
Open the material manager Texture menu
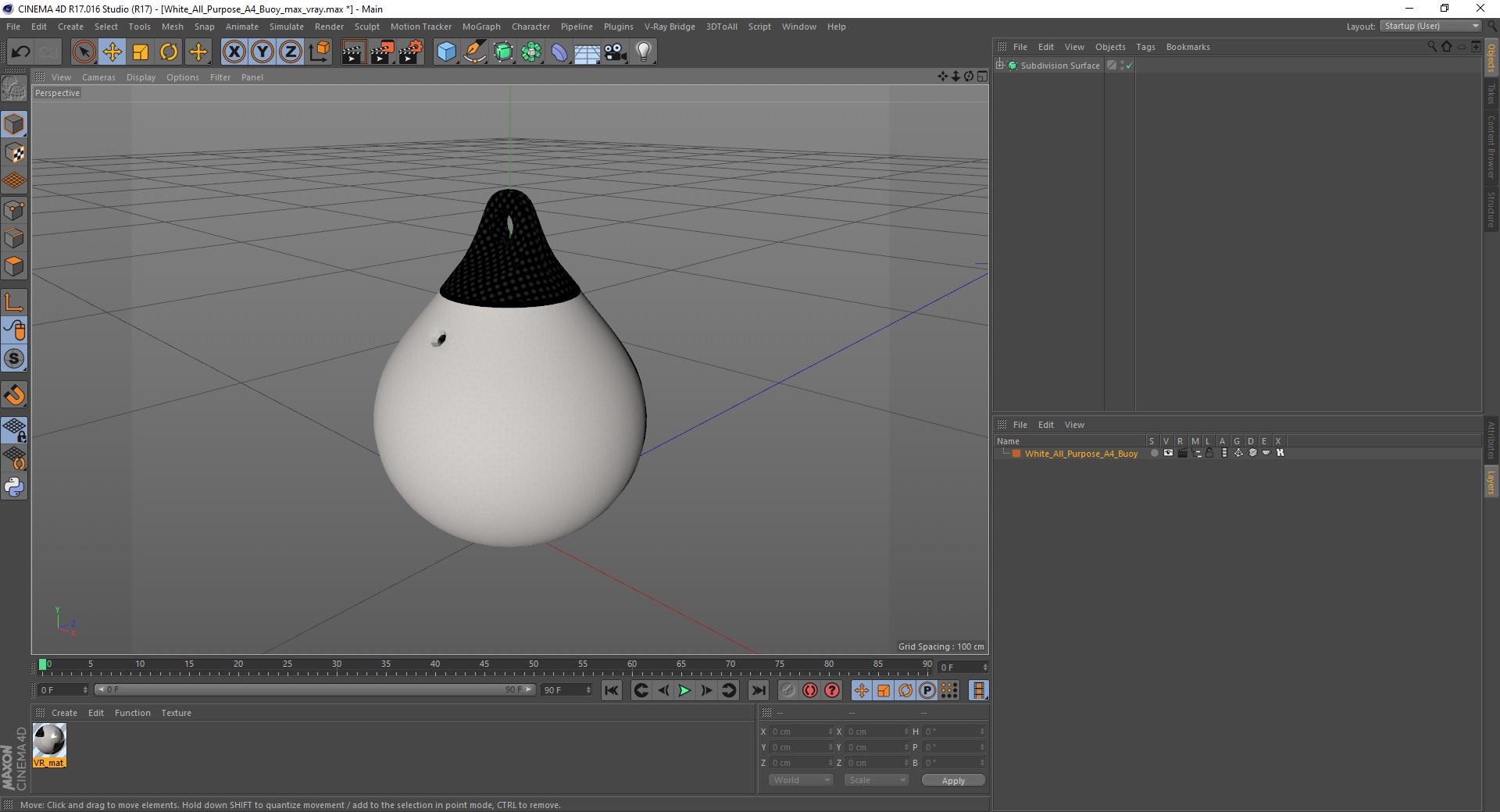pos(176,713)
